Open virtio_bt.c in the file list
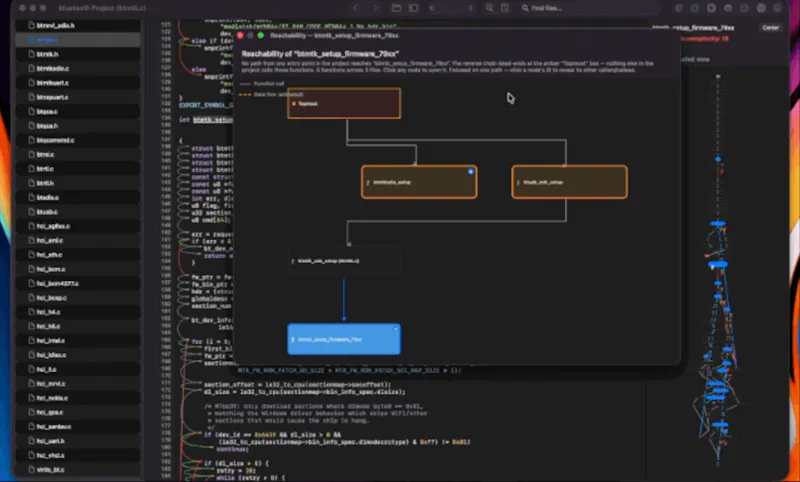800x482 pixels. 78,469
